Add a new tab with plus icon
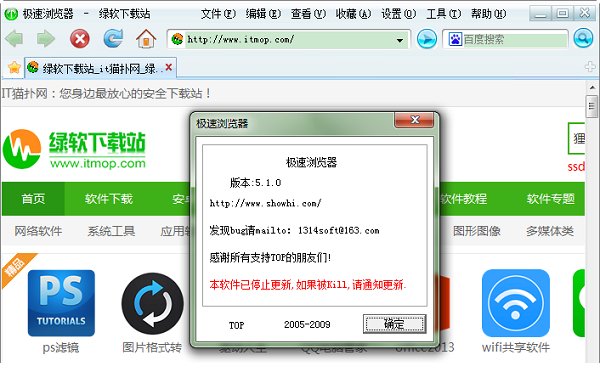Screen dimensions: 600x377 click(590, 67)
